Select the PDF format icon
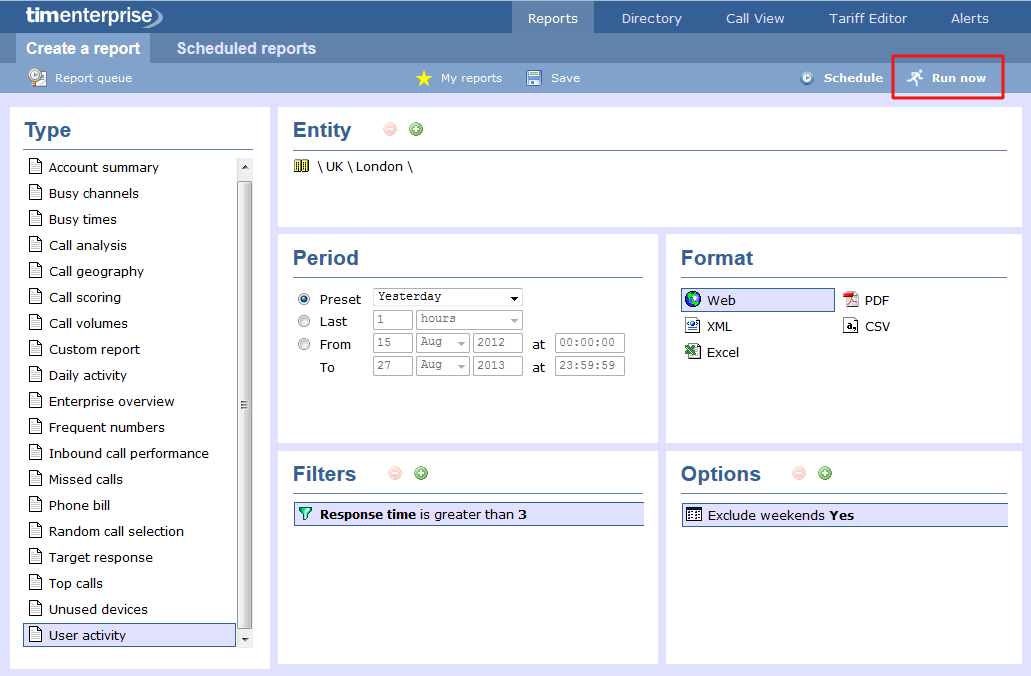1031x676 pixels. (x=851, y=300)
